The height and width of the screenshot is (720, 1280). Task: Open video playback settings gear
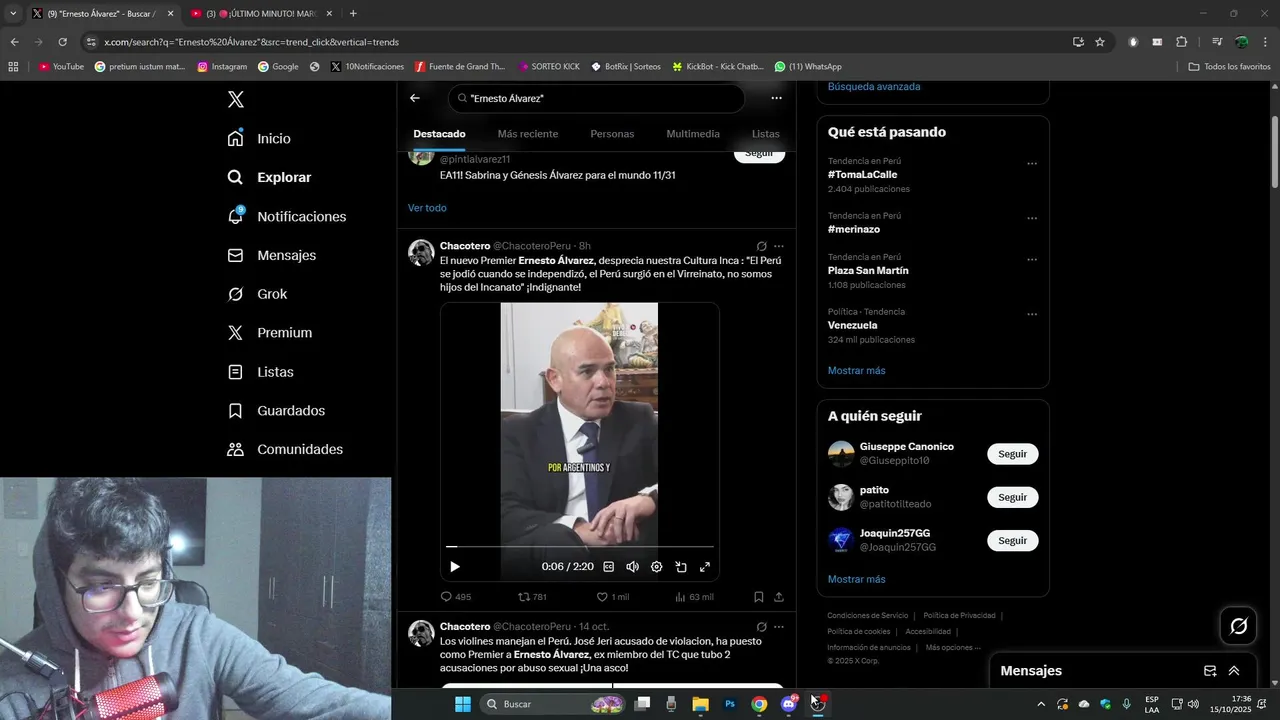pyautogui.click(x=657, y=567)
